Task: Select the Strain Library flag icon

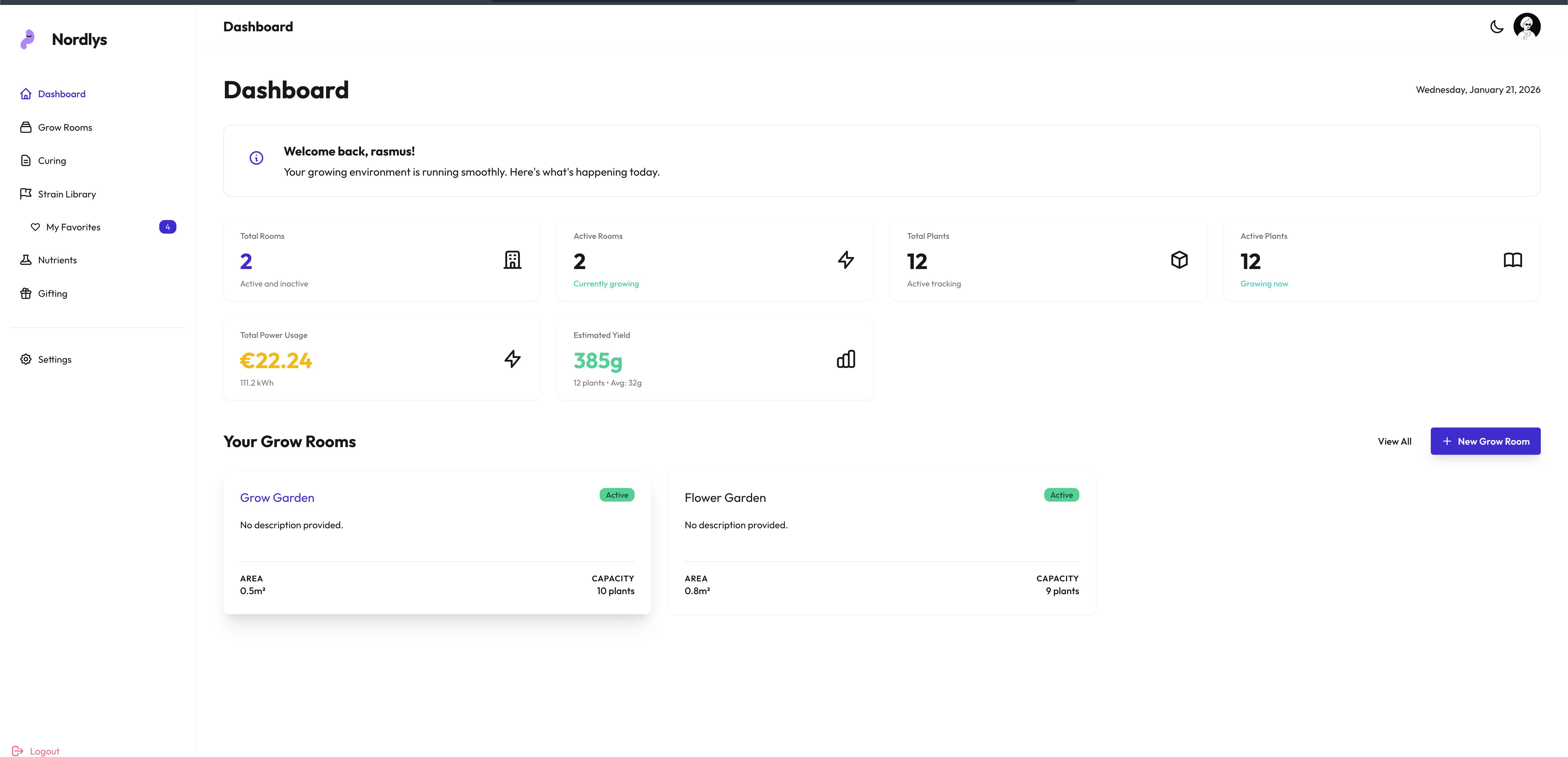Action: point(26,193)
